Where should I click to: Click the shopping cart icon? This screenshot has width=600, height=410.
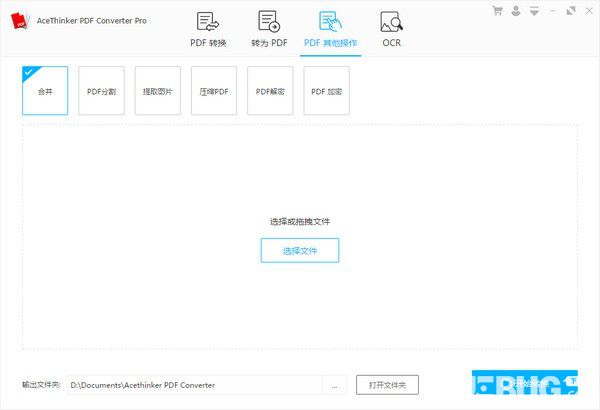coord(497,11)
